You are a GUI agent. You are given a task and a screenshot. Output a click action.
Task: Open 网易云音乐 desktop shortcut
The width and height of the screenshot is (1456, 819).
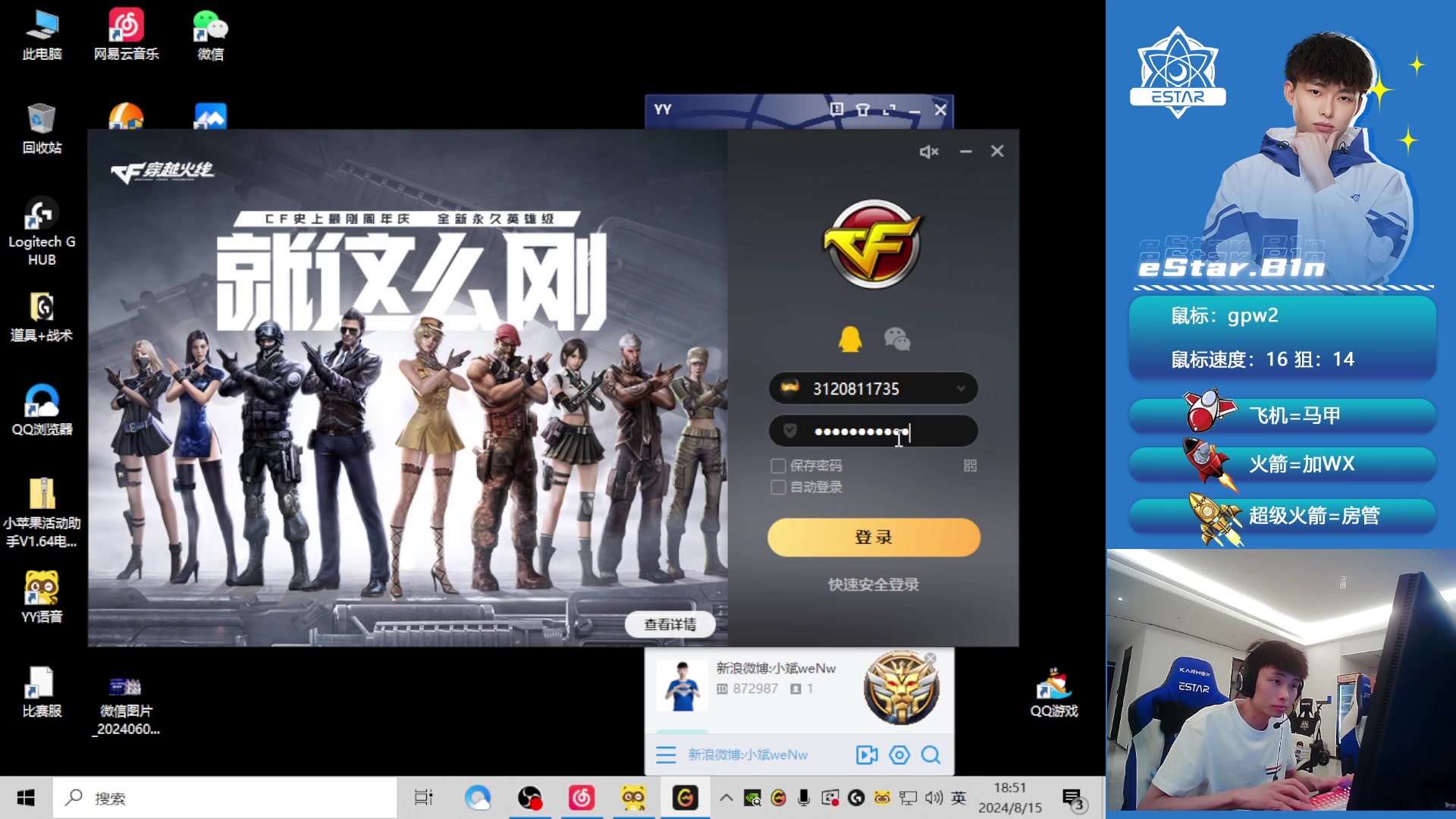[127, 35]
